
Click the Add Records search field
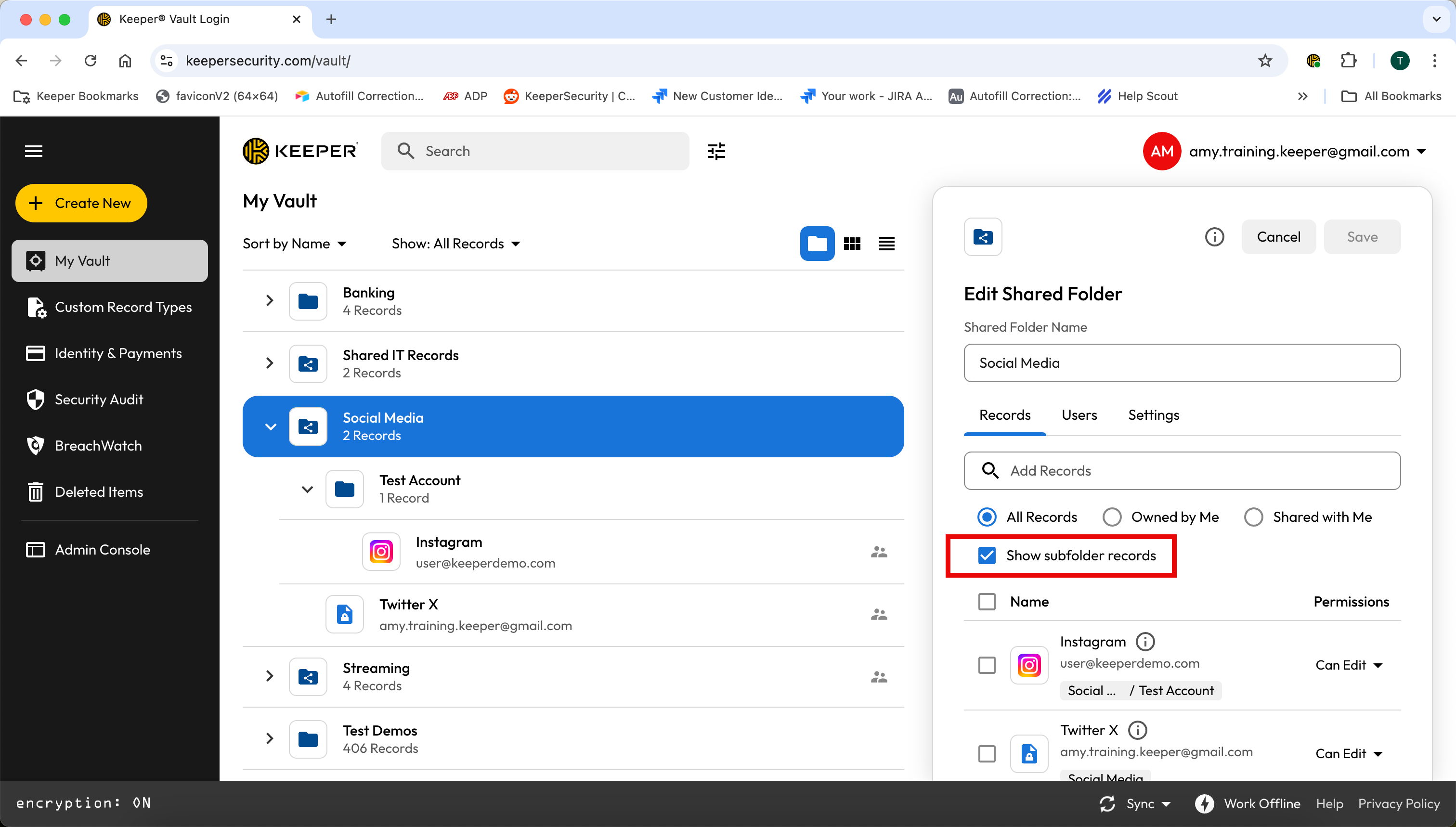coord(1182,471)
